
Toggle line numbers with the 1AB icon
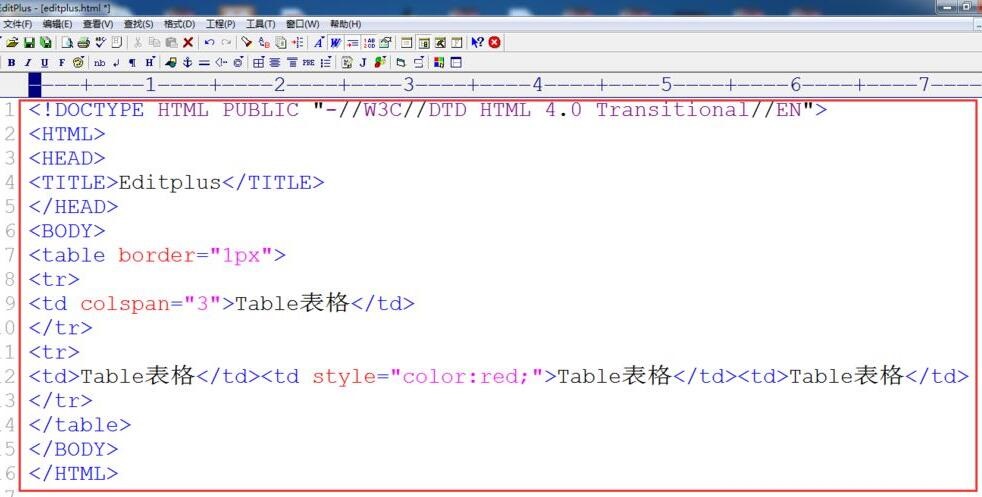(369, 43)
